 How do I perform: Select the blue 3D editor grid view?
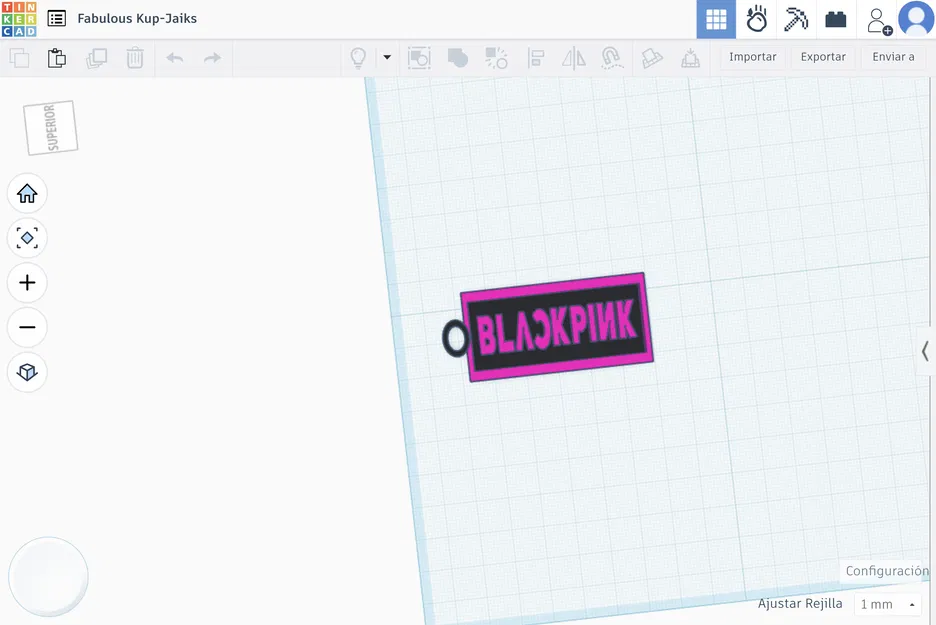tap(716, 19)
